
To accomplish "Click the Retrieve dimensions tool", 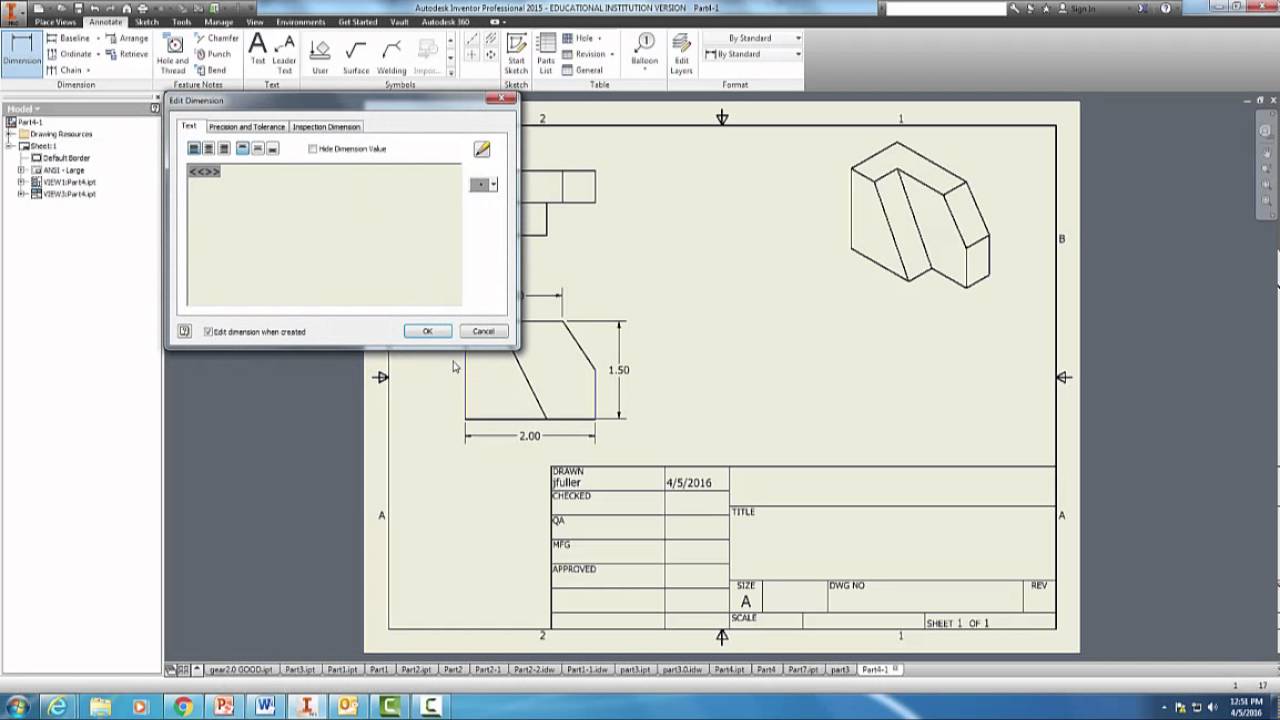I will [x=126, y=54].
